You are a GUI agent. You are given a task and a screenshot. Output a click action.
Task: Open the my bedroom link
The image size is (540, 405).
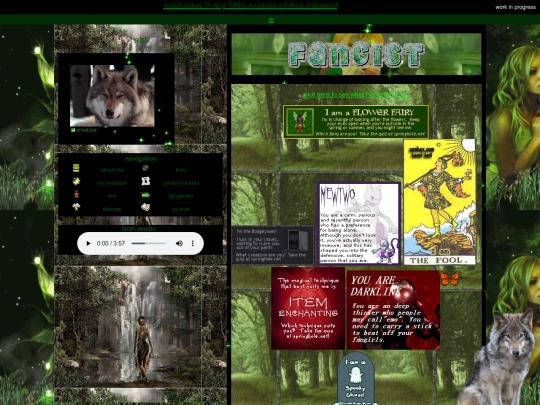click(112, 183)
